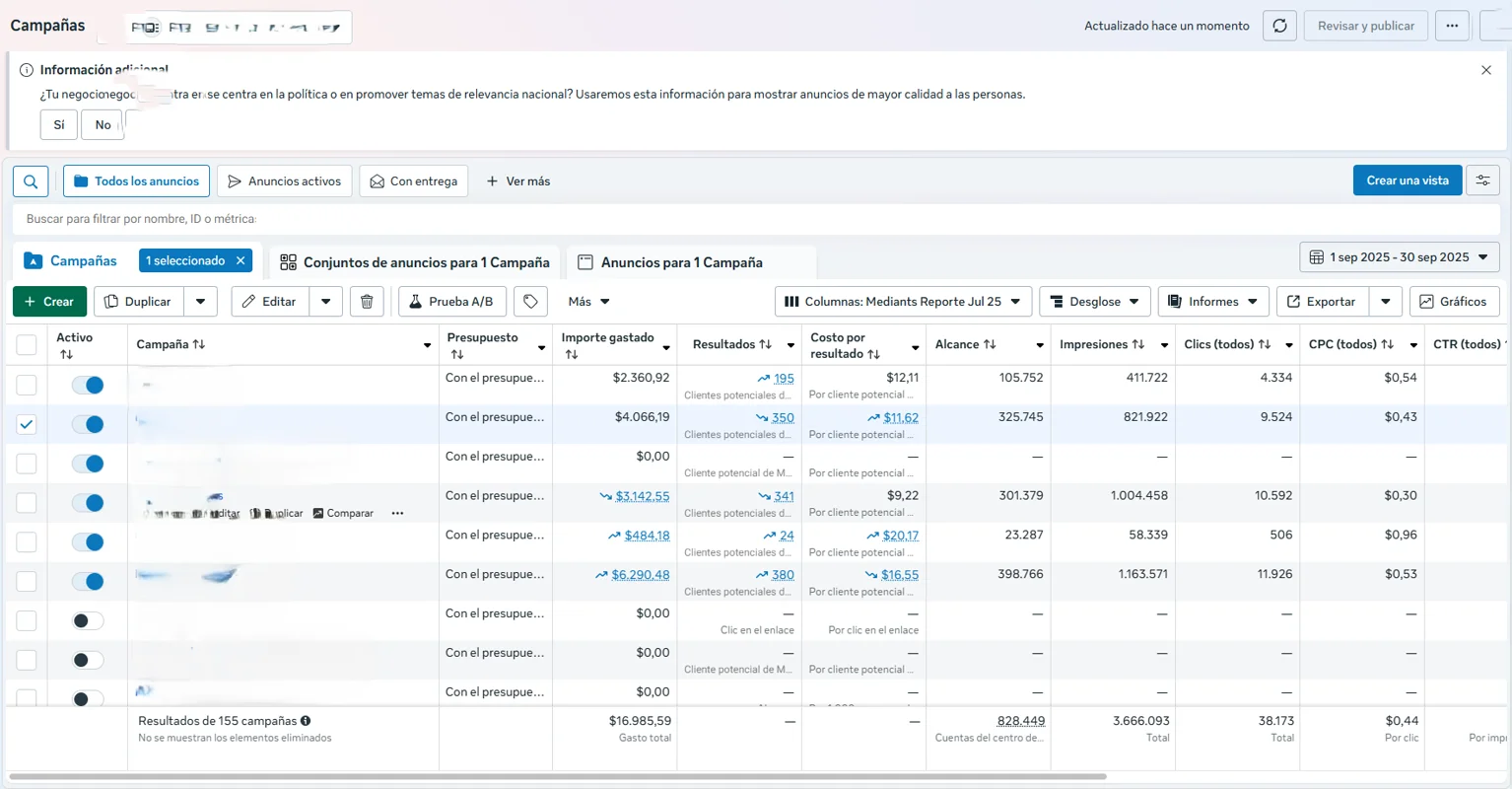Image resolution: width=1512 pixels, height=789 pixels.
Task: Switch to Conjuntos de anuncios tab
Action: click(x=415, y=262)
